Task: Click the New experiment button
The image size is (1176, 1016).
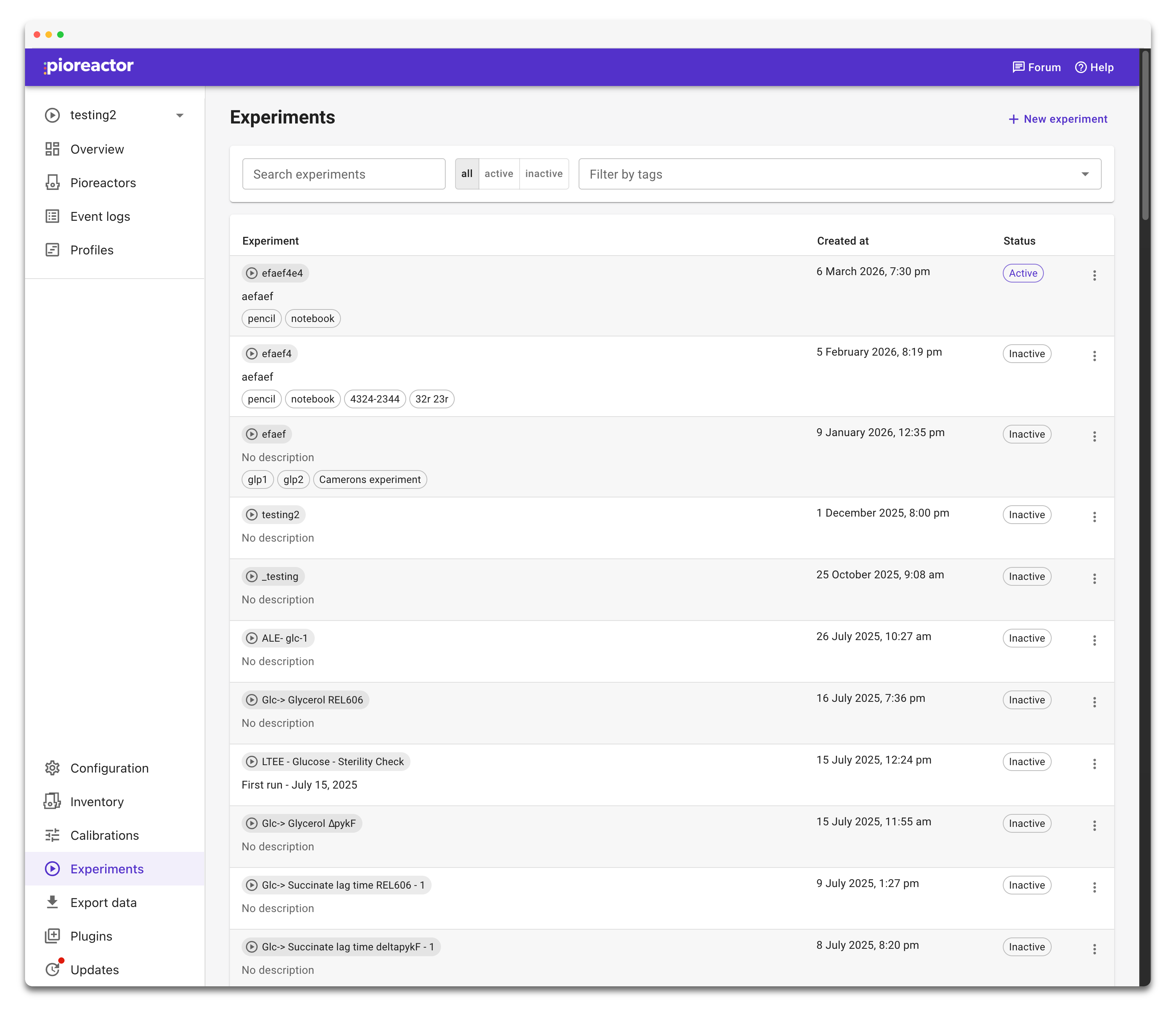Action: 1058,119
